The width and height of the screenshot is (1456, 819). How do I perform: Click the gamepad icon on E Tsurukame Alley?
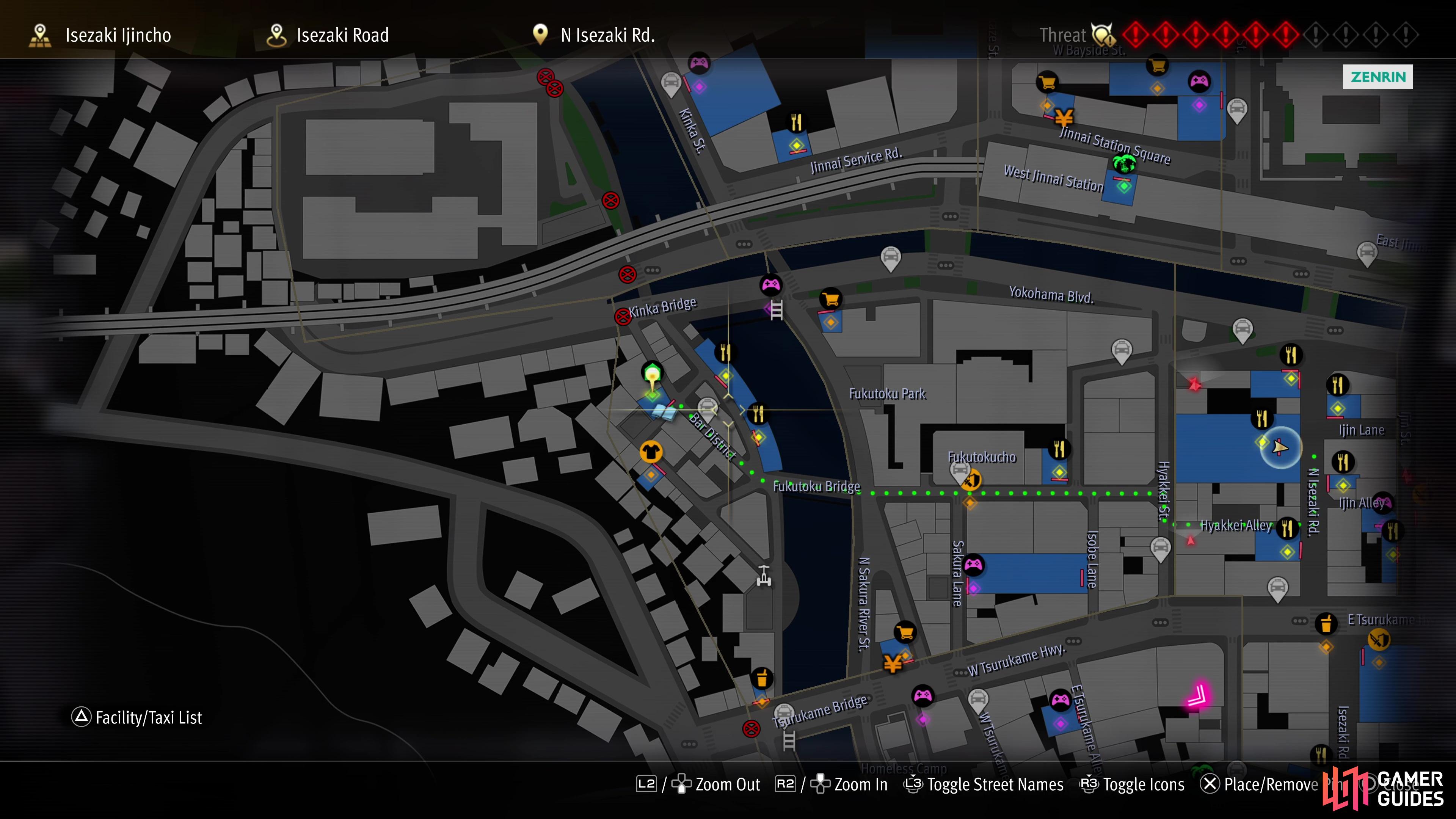coord(1061,701)
